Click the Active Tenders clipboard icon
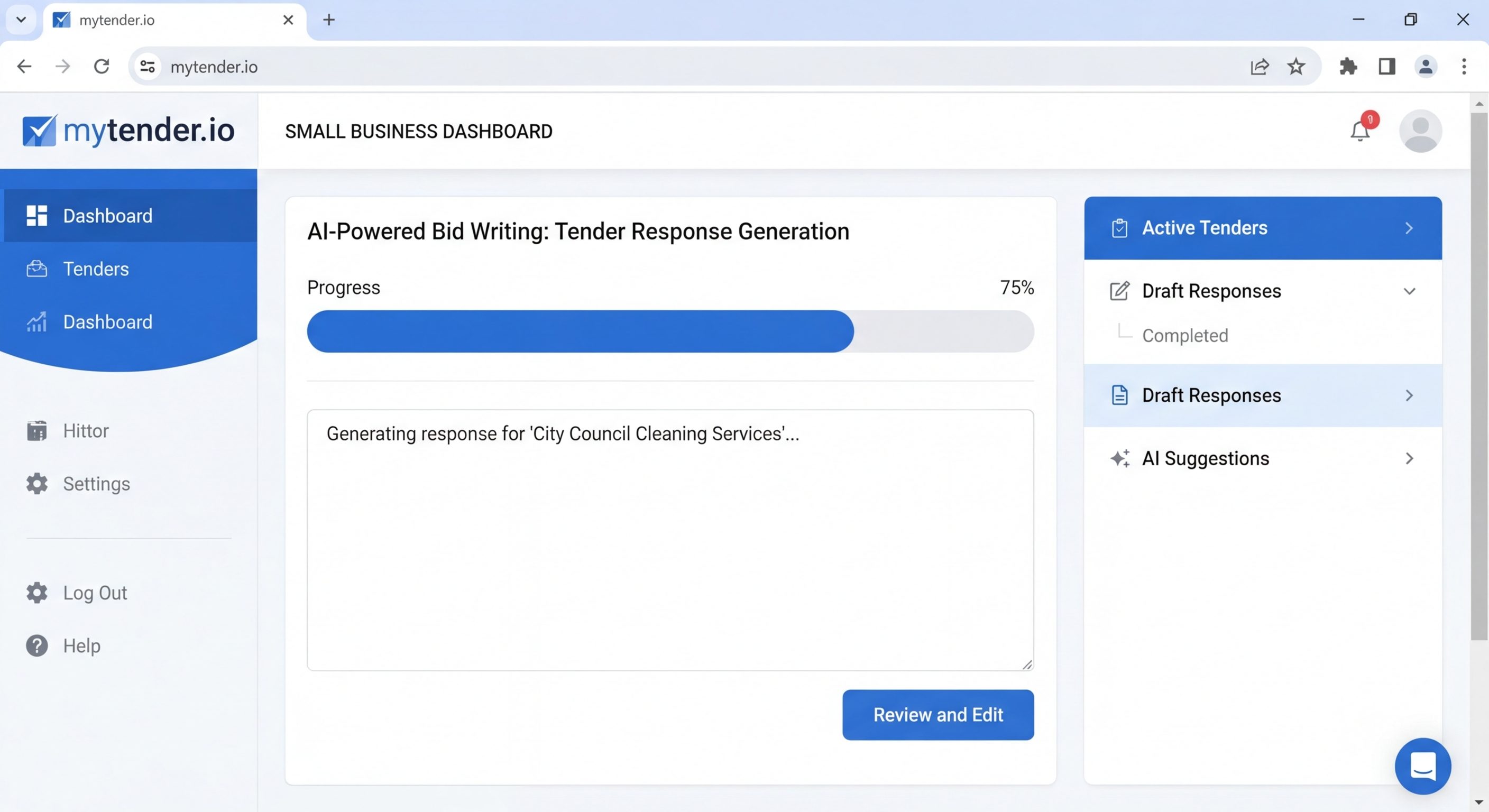 click(x=1119, y=228)
